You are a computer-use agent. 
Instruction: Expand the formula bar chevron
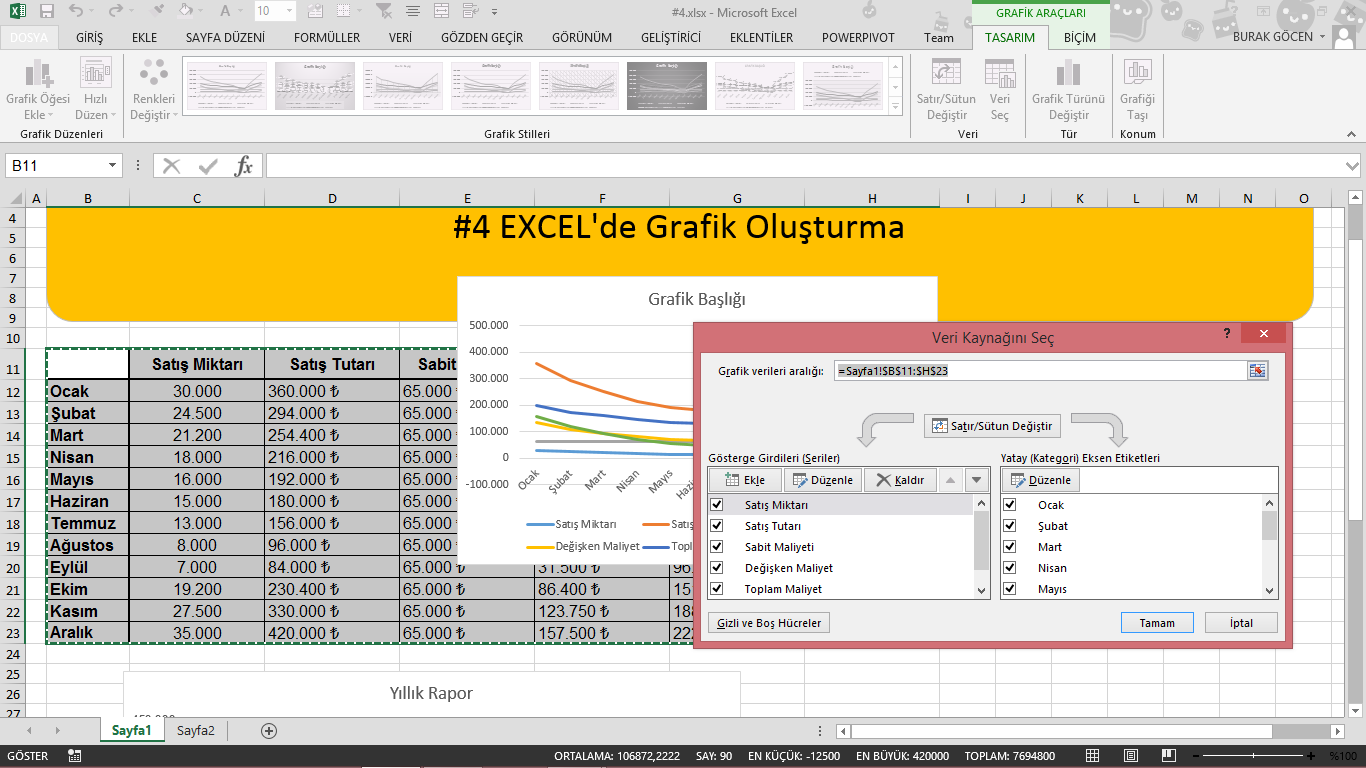click(x=1353, y=166)
